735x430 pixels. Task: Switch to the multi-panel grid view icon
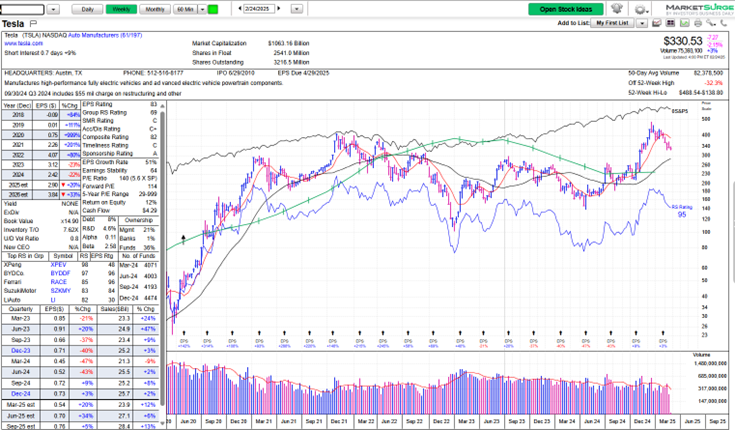click(x=671, y=23)
